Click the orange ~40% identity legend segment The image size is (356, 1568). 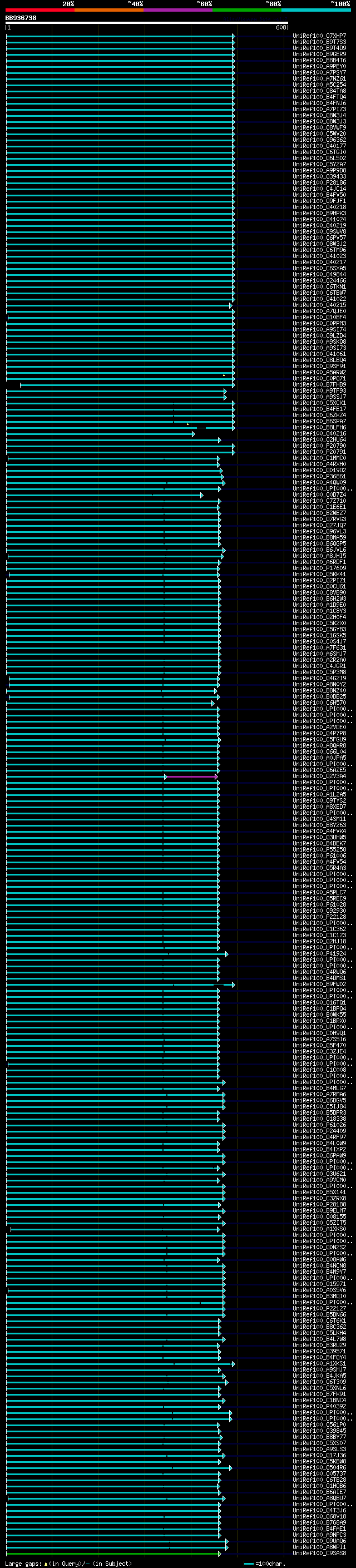tap(109, 10)
